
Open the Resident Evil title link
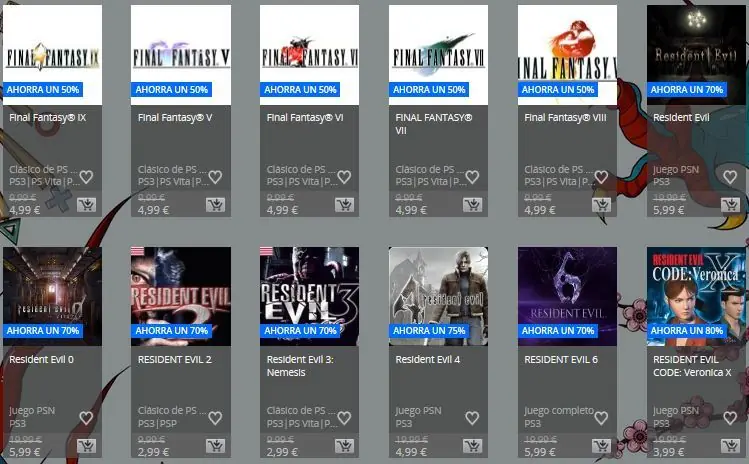(x=681, y=118)
